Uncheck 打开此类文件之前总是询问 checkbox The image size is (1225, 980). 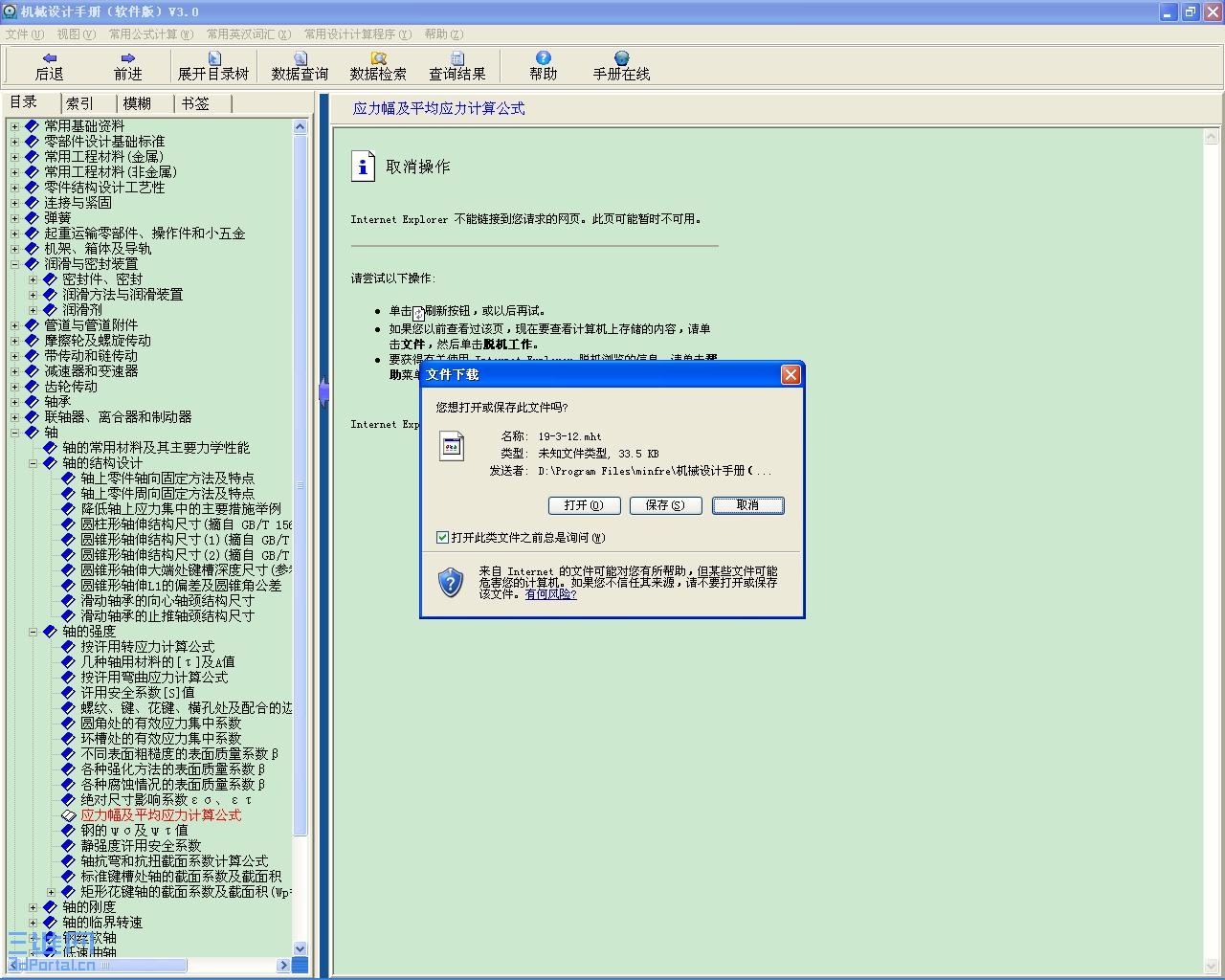442,538
